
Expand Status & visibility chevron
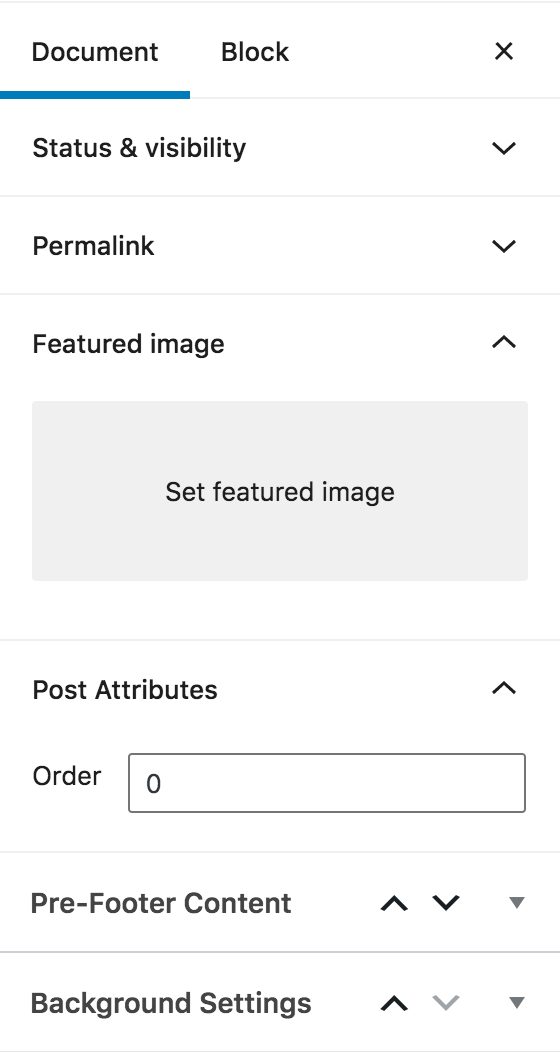coord(504,148)
